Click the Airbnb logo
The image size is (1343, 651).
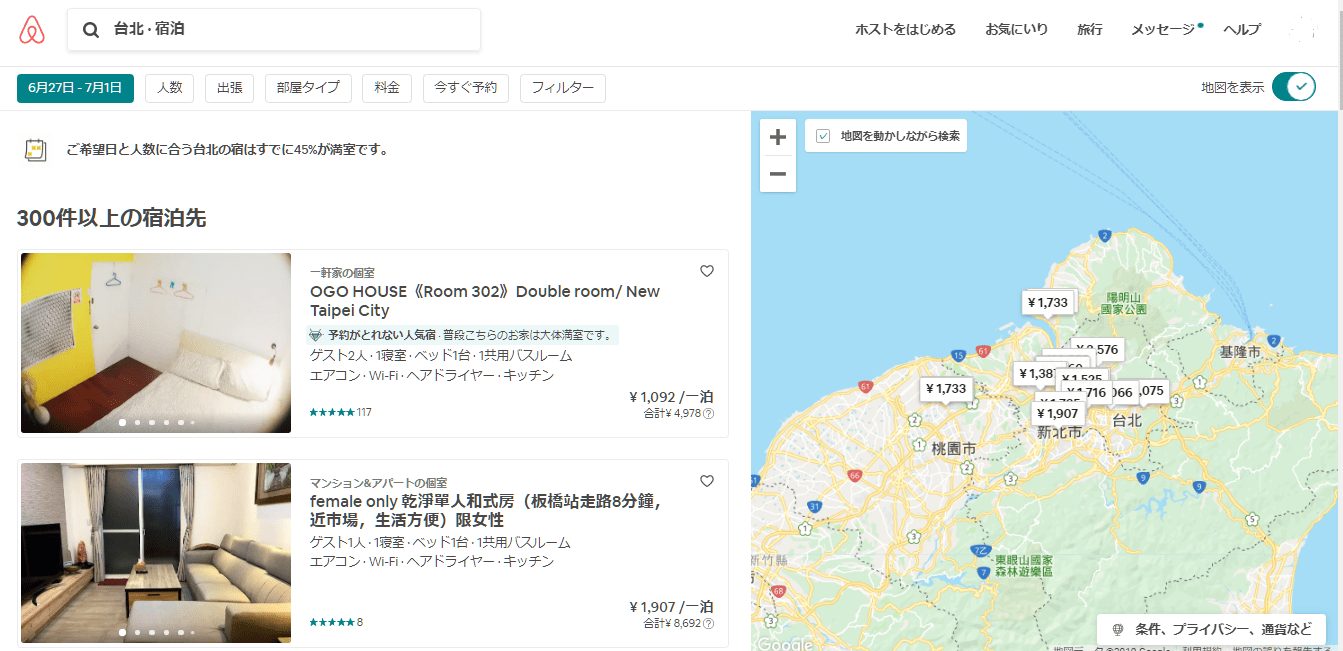coord(32,30)
